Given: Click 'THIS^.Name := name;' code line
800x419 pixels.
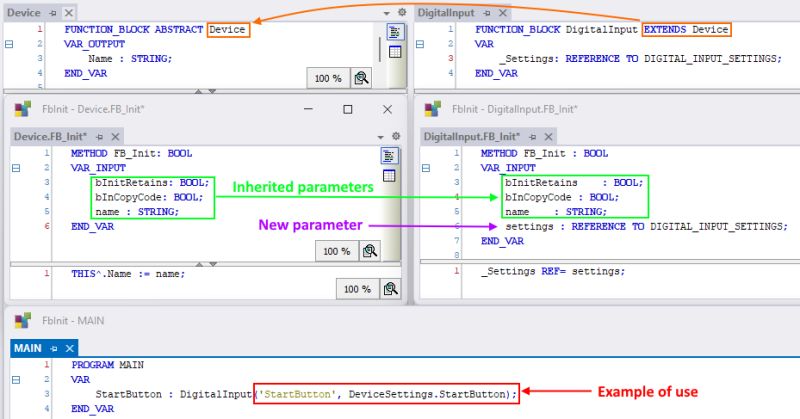Looking at the screenshot, I should click(x=128, y=274).
